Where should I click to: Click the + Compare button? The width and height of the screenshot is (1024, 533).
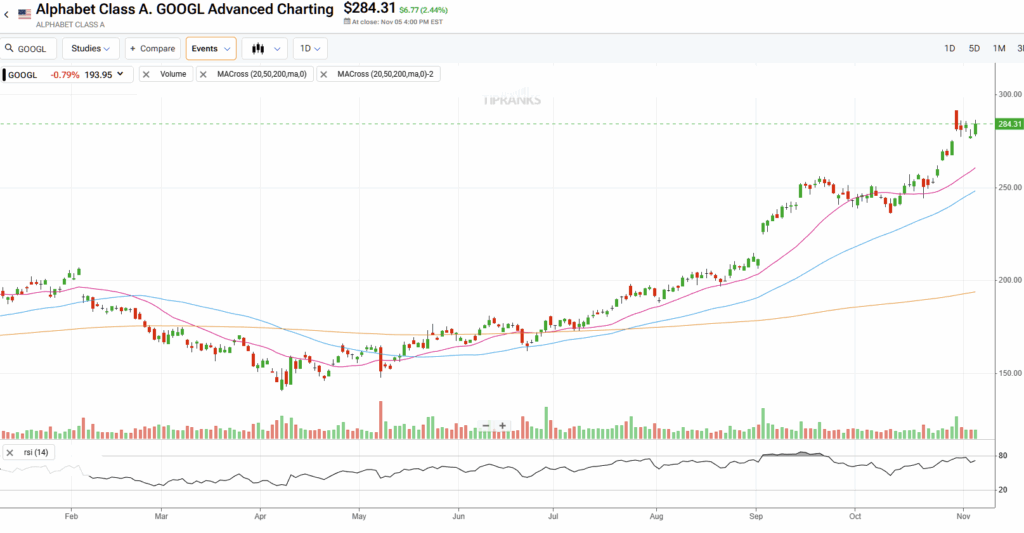click(152, 48)
